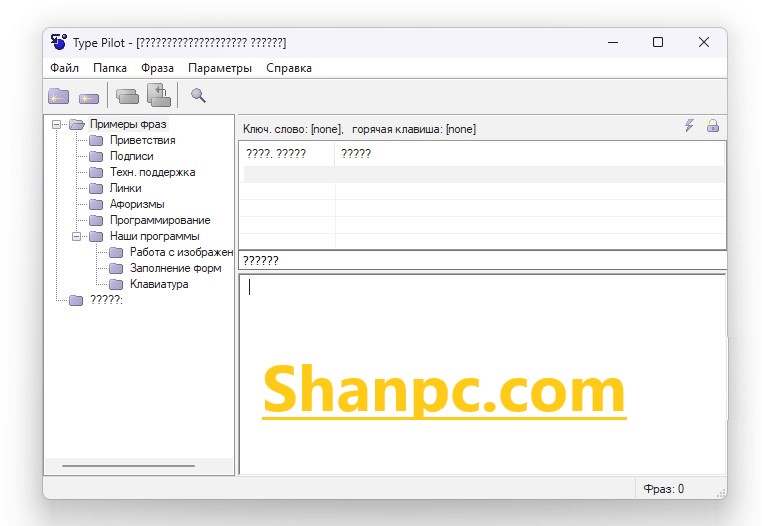Click the Shanpc.com link
Screen dimensions: 762x526
point(444,389)
